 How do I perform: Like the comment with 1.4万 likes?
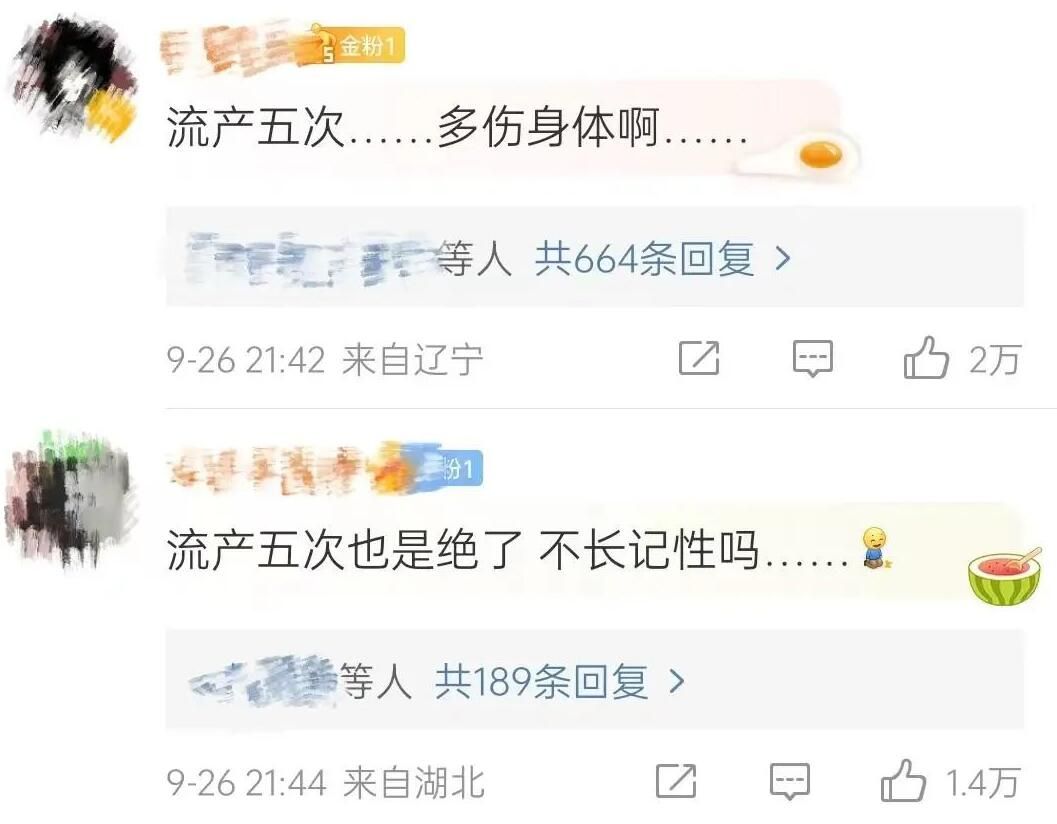(x=903, y=780)
